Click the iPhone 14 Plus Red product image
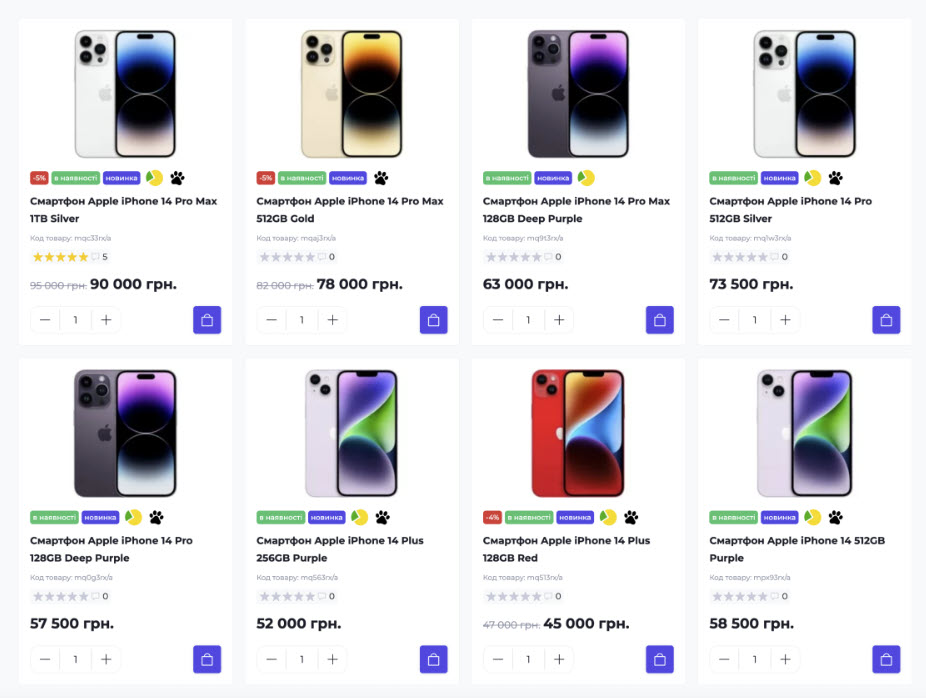 point(578,433)
